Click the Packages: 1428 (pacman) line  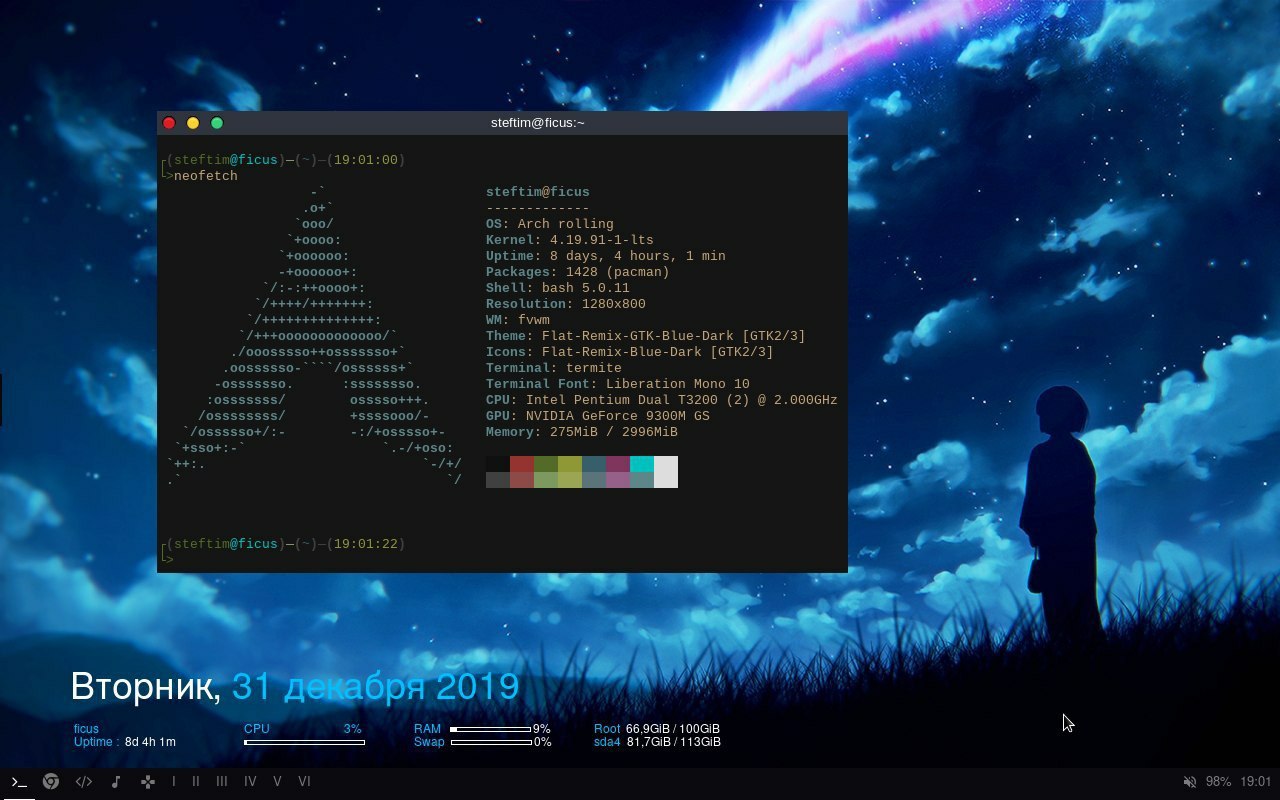click(578, 272)
